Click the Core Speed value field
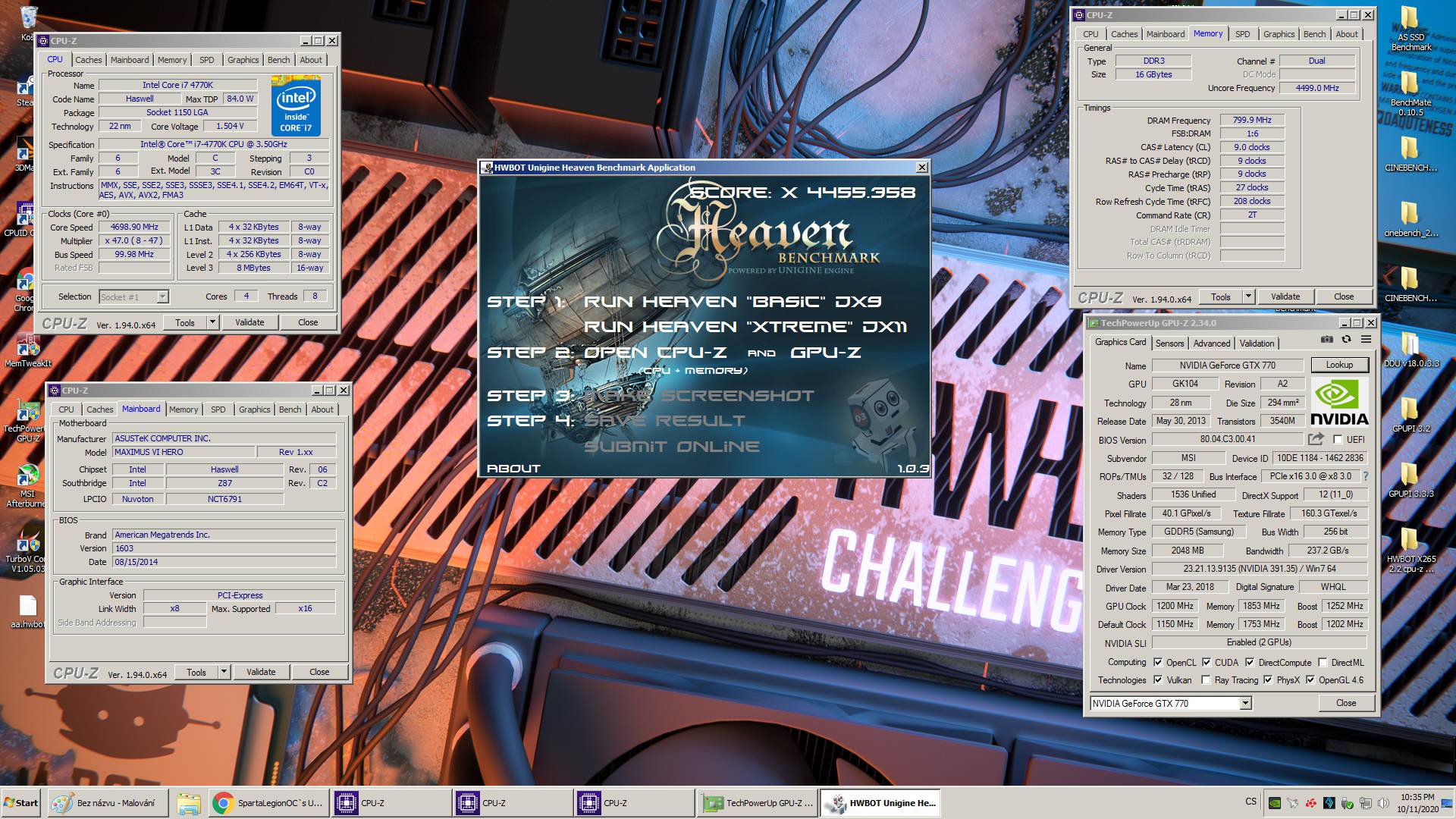1456x819 pixels. 134,227
